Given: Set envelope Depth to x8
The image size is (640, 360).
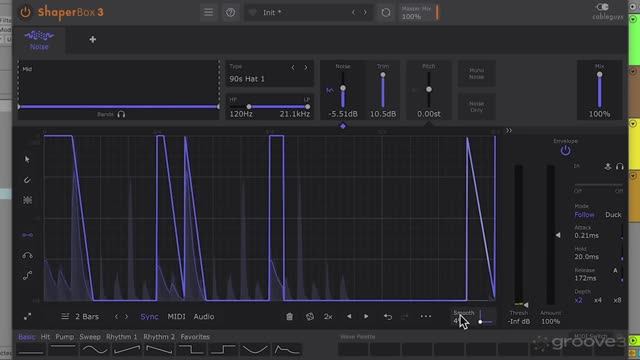Looking at the screenshot, I should click(617, 300).
